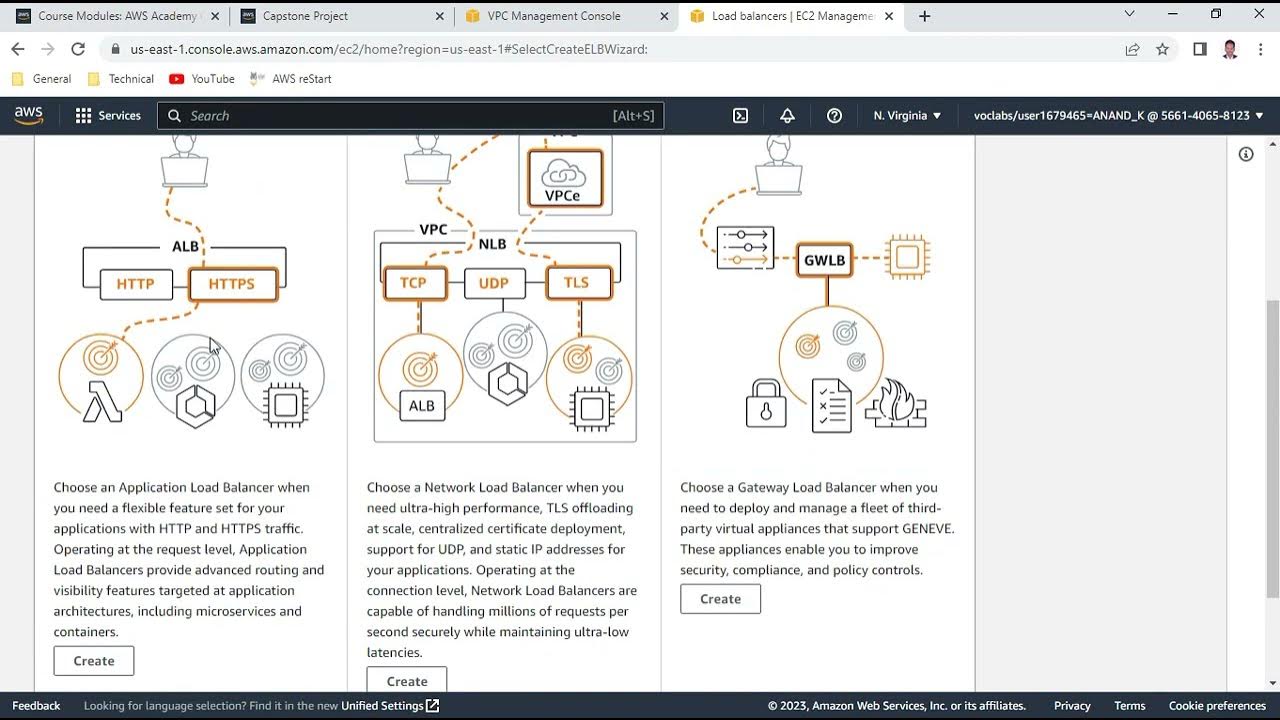Open Cookie preferences in footer

(x=1217, y=706)
